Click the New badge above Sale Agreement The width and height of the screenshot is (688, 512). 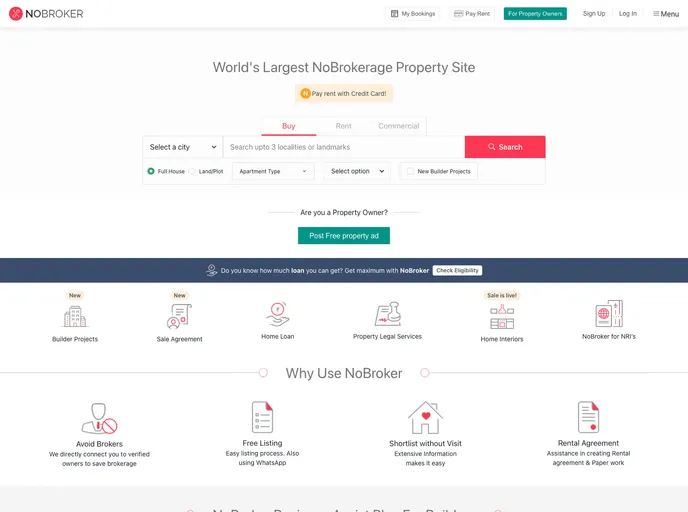[179, 295]
